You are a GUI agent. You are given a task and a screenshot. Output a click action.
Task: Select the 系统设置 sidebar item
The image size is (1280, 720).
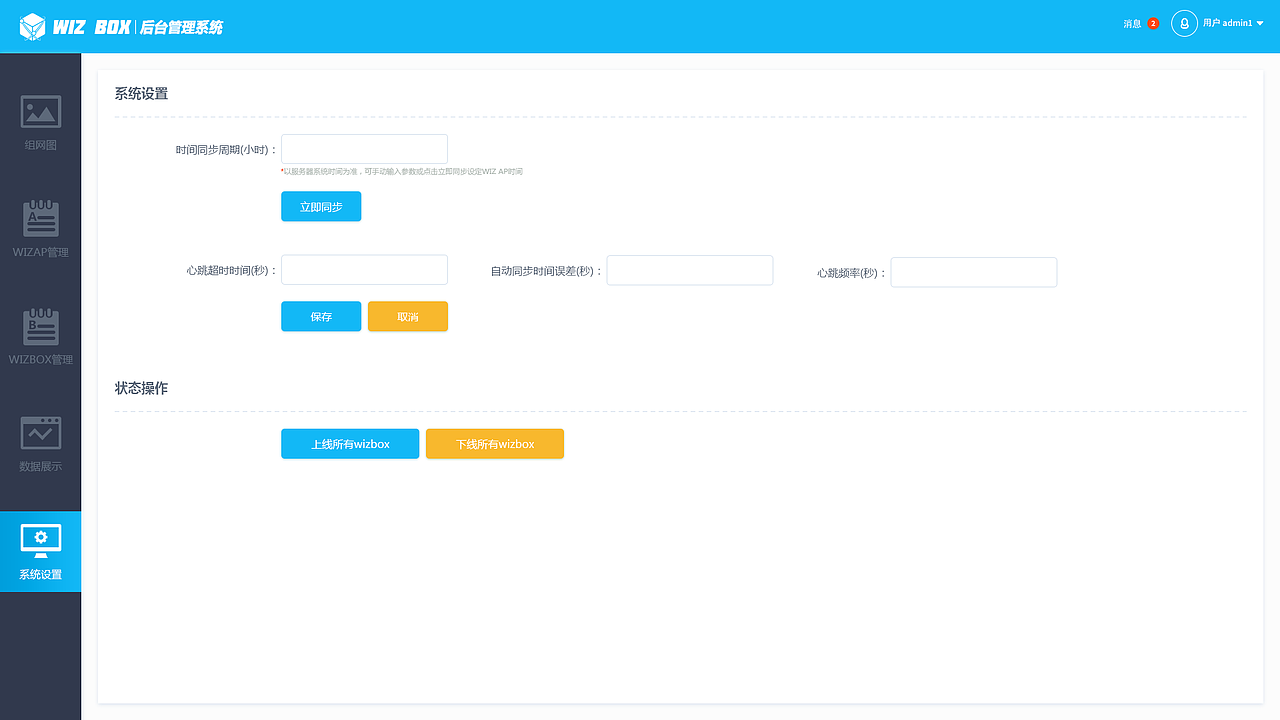(x=40, y=552)
